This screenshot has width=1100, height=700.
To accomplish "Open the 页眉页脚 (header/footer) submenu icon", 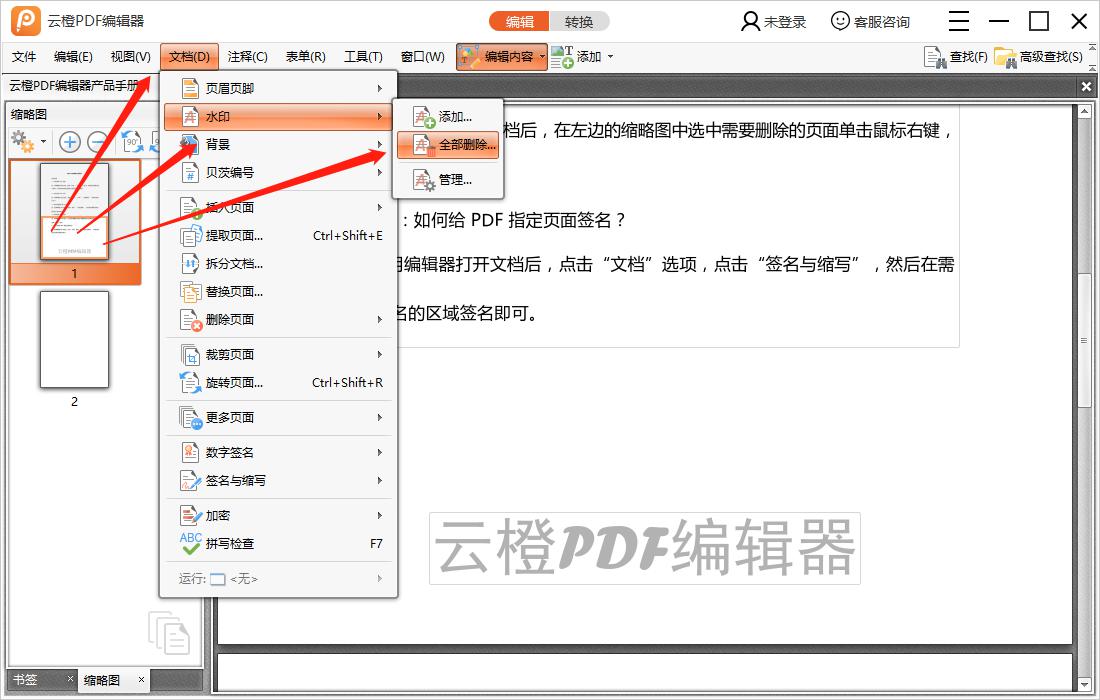I will click(x=190, y=87).
